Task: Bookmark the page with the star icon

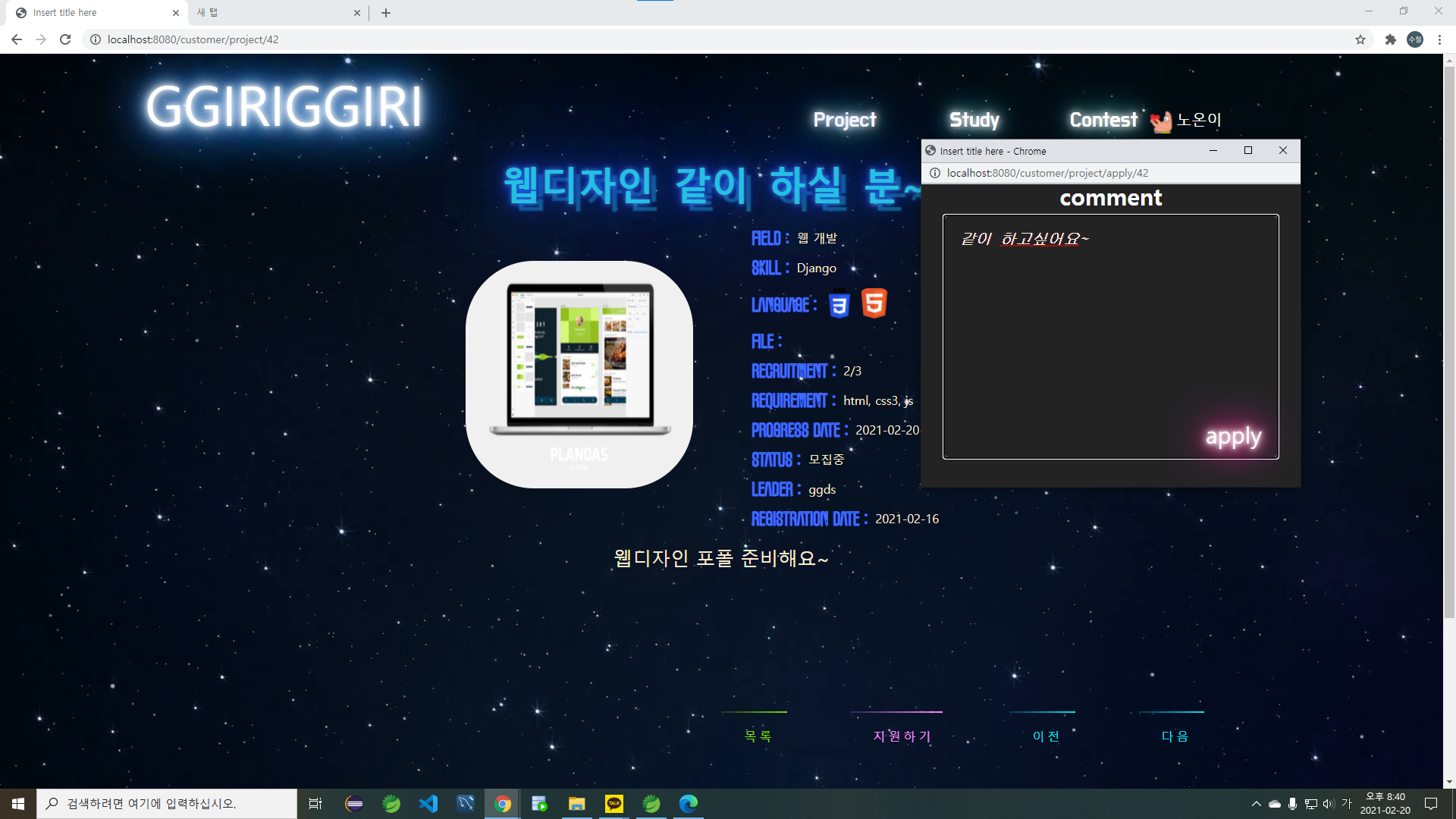Action: point(1360,39)
